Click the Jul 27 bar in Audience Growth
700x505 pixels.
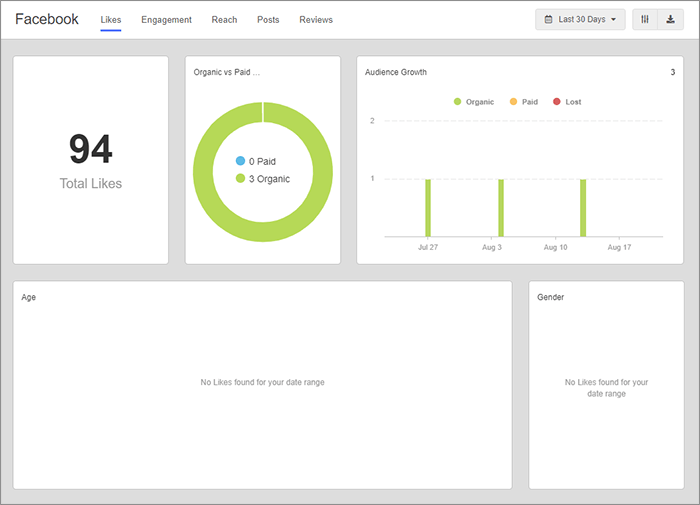(x=428, y=208)
